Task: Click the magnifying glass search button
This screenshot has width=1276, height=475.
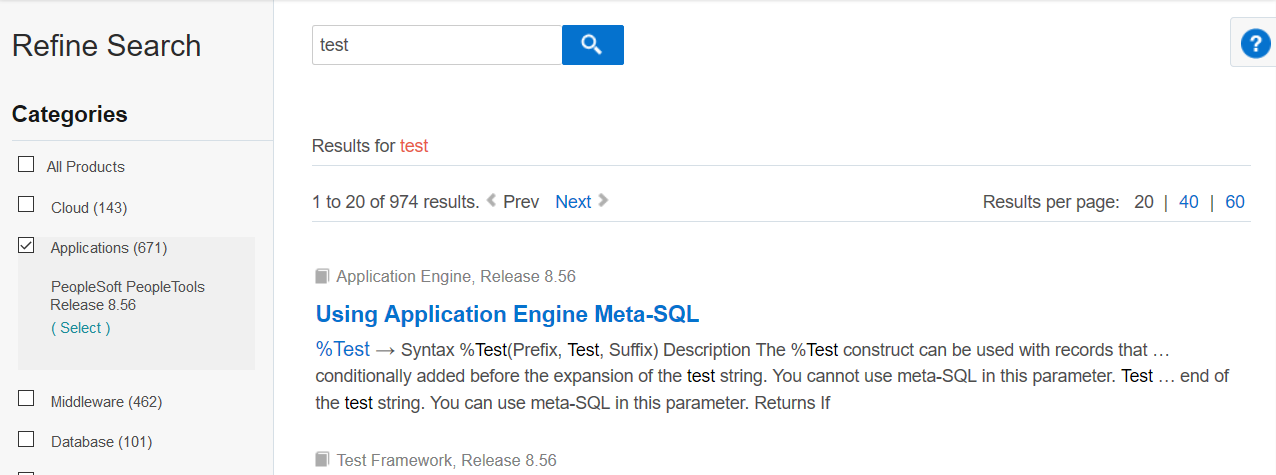Action: (x=592, y=45)
